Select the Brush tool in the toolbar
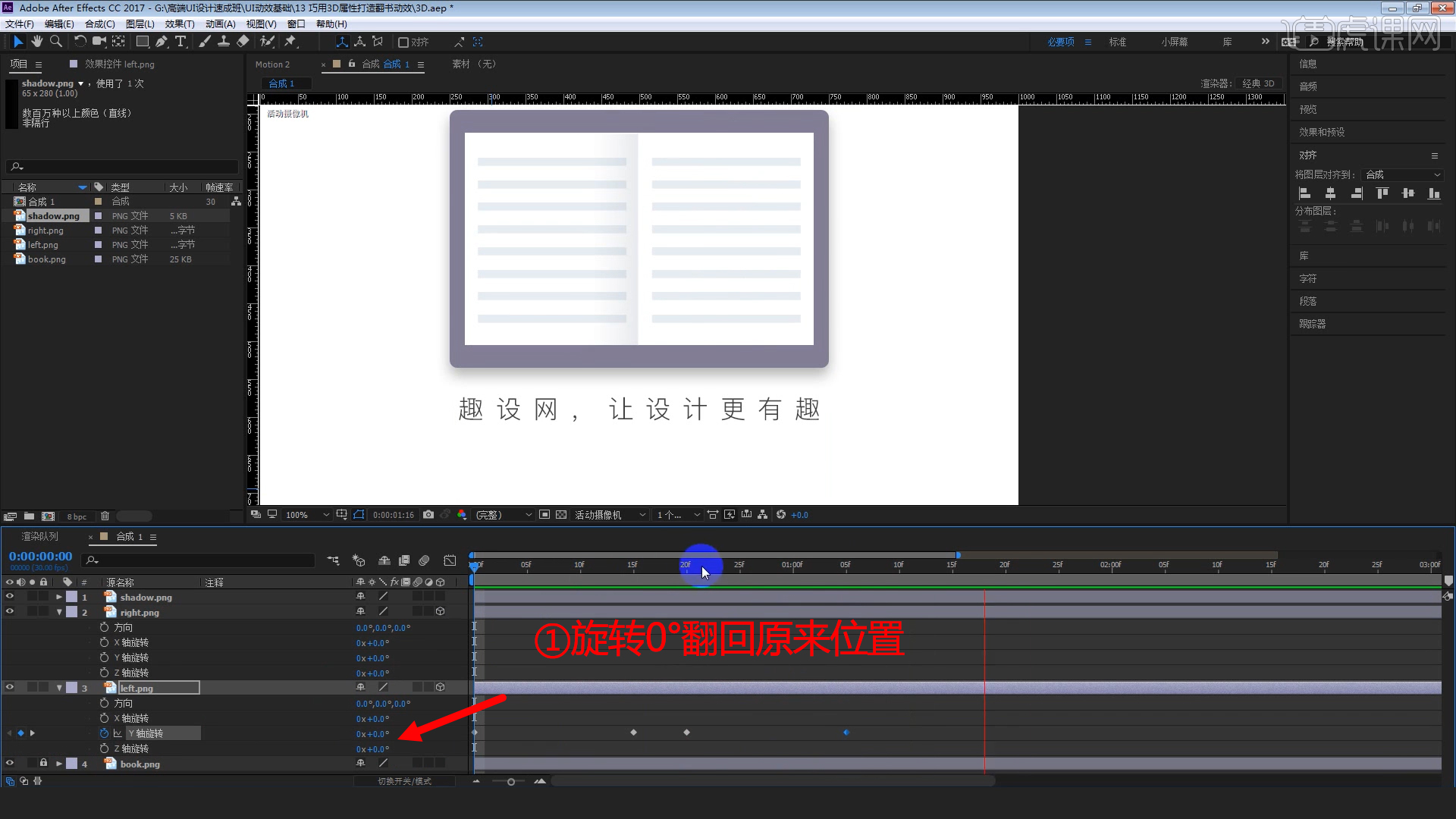This screenshot has width=1456, height=819. [205, 42]
